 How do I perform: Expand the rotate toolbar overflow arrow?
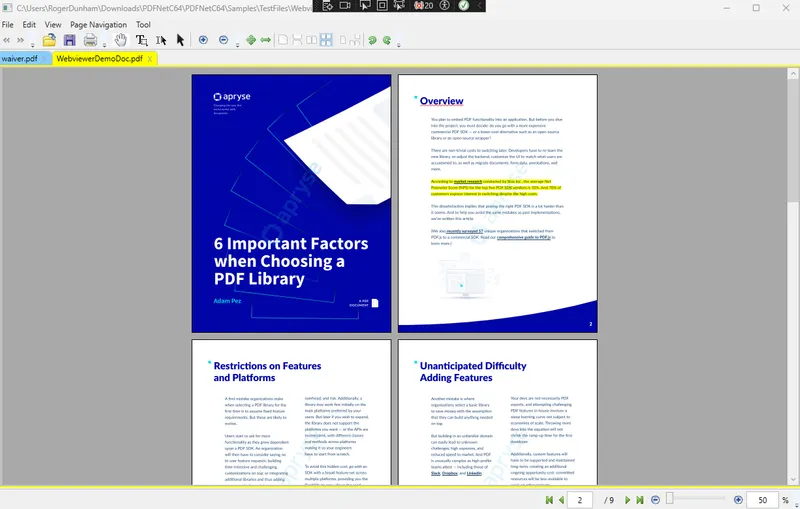[398, 45]
